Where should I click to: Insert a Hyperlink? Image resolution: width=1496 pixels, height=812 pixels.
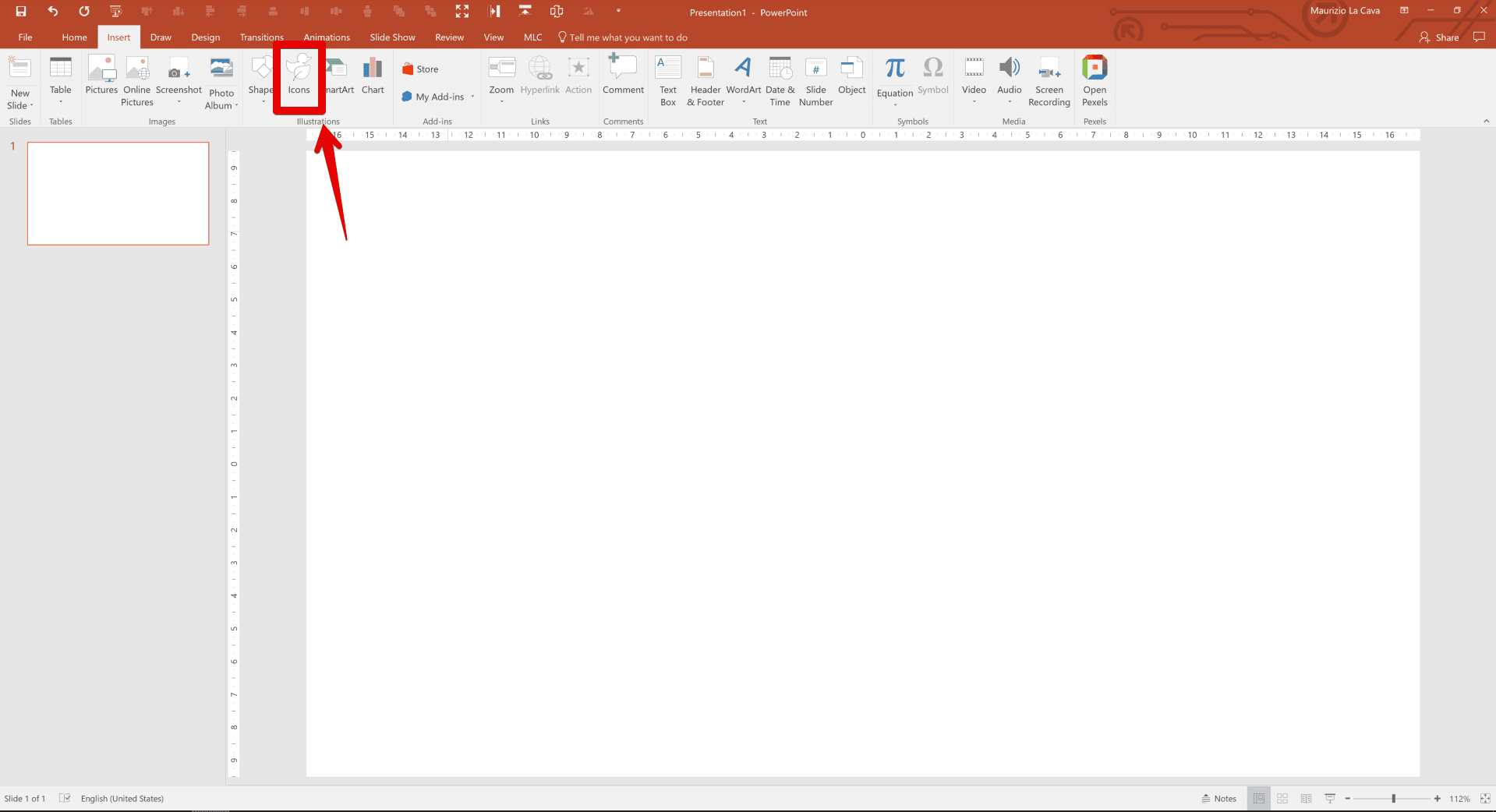(x=539, y=78)
